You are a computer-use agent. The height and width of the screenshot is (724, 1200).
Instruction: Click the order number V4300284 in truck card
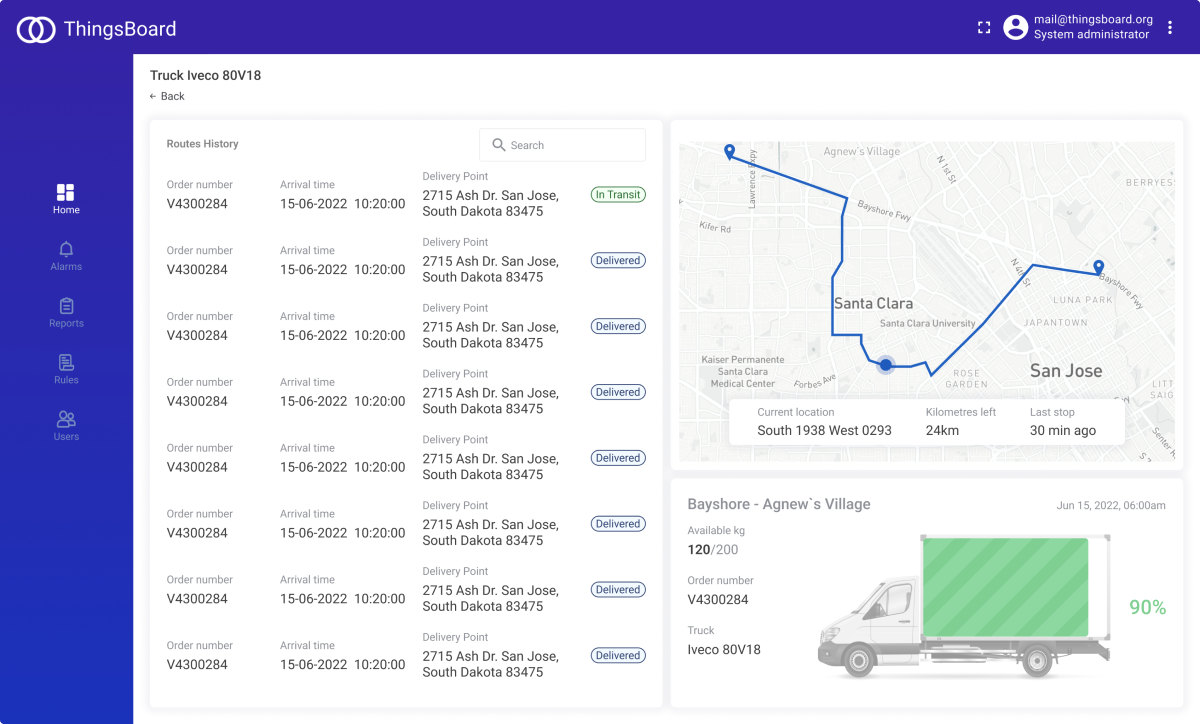[718, 600]
